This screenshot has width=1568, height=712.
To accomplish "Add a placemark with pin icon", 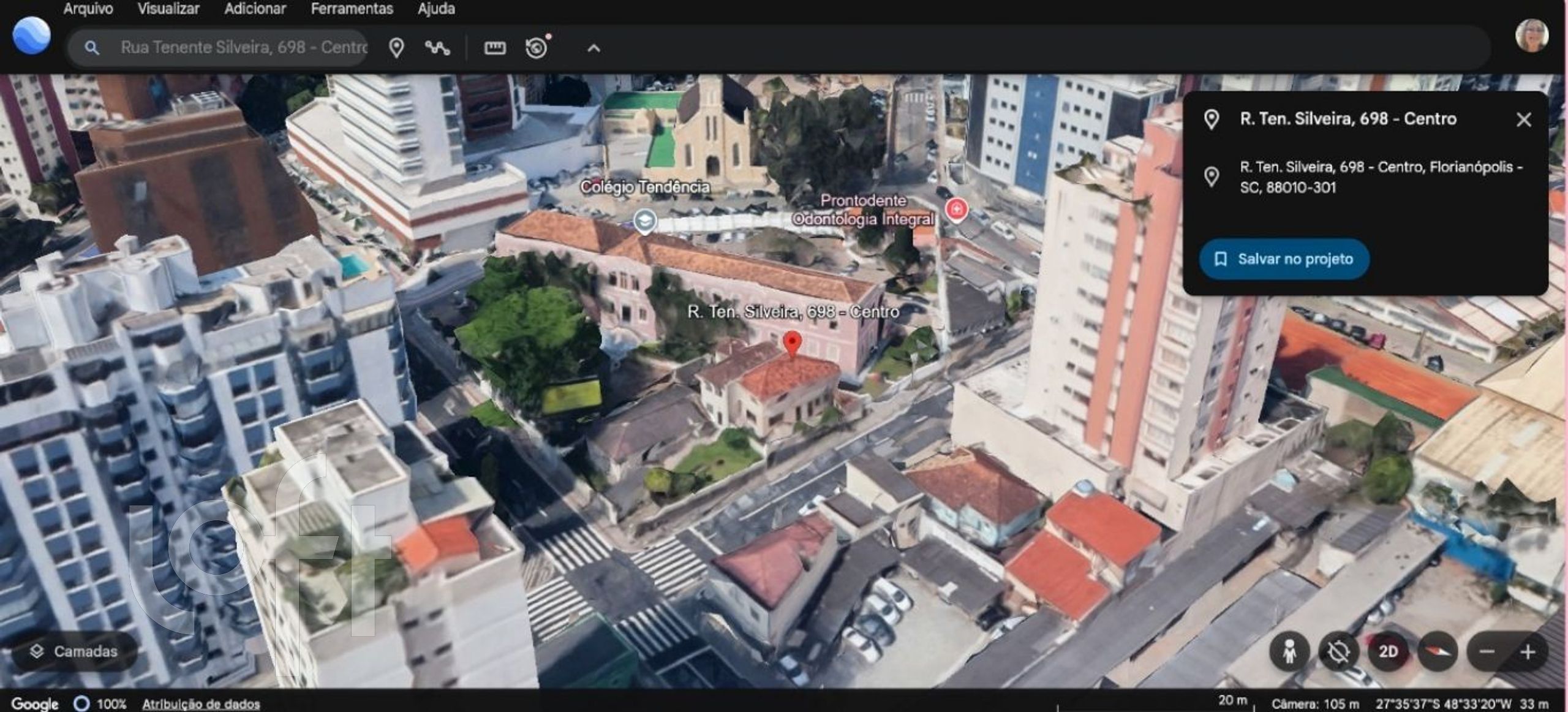I will pyautogui.click(x=396, y=48).
